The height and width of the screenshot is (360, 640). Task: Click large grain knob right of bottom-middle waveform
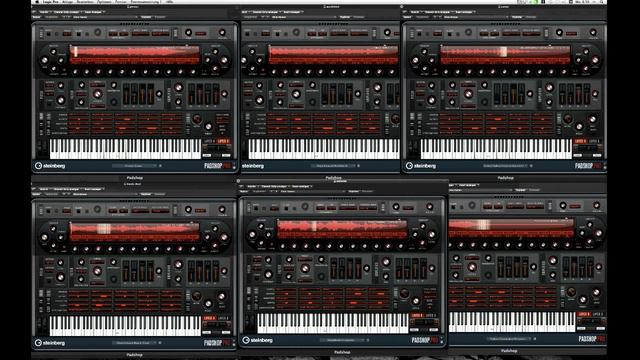click(431, 235)
